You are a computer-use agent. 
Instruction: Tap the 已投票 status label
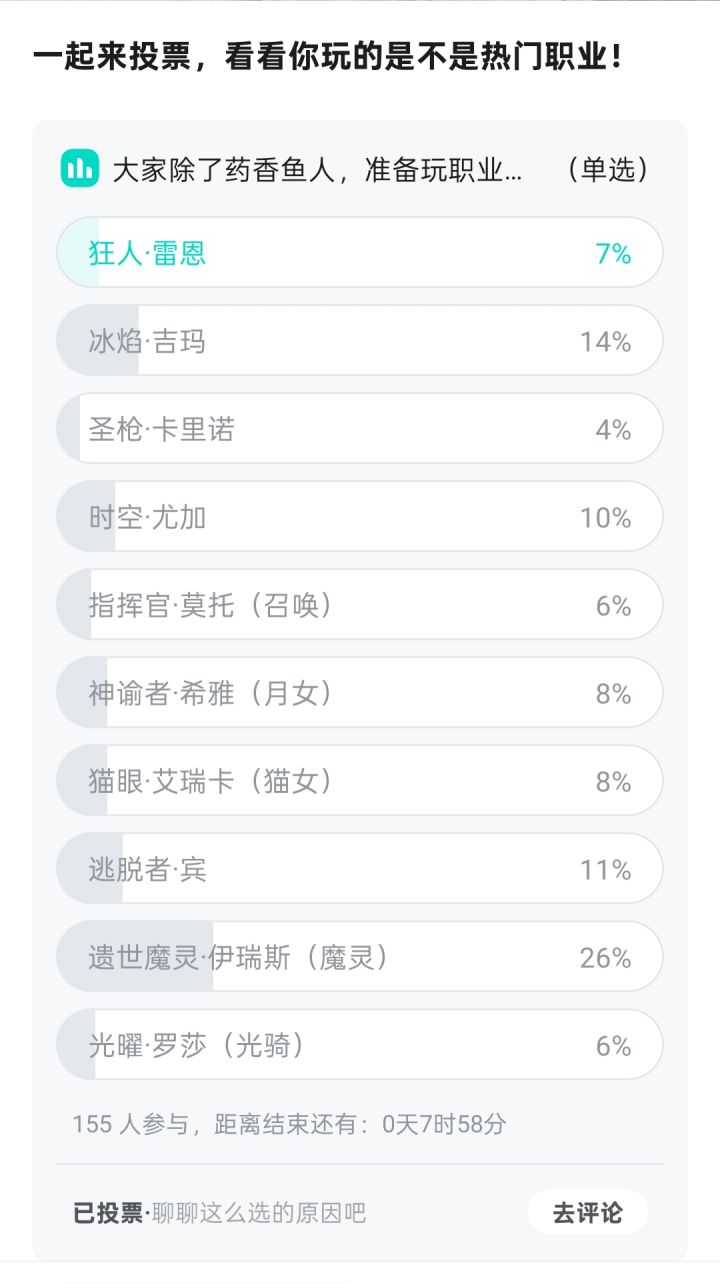pyautogui.click(x=109, y=1213)
